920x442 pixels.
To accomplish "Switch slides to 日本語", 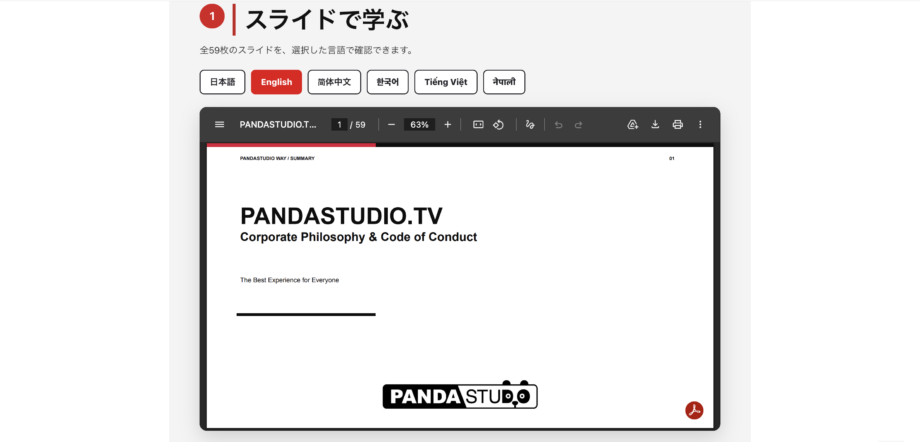I will [222, 82].
